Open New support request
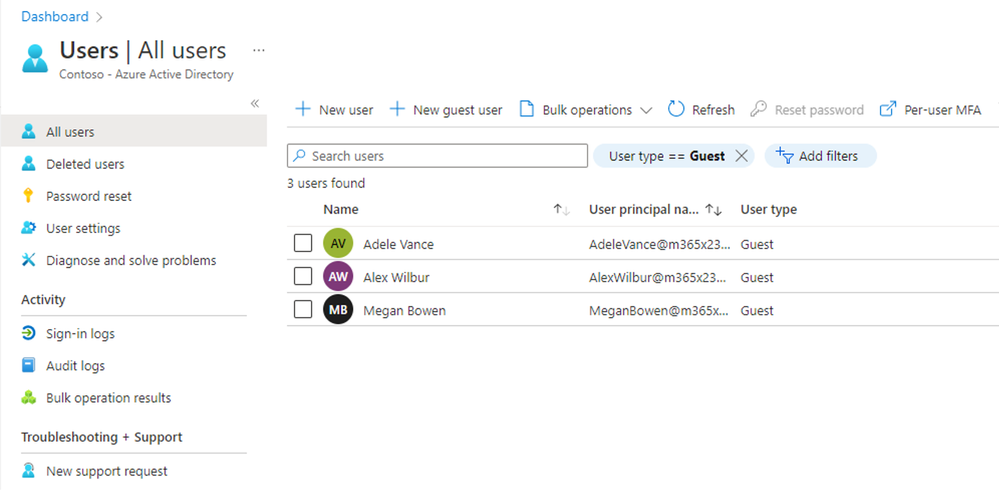The image size is (999, 496). point(106,471)
